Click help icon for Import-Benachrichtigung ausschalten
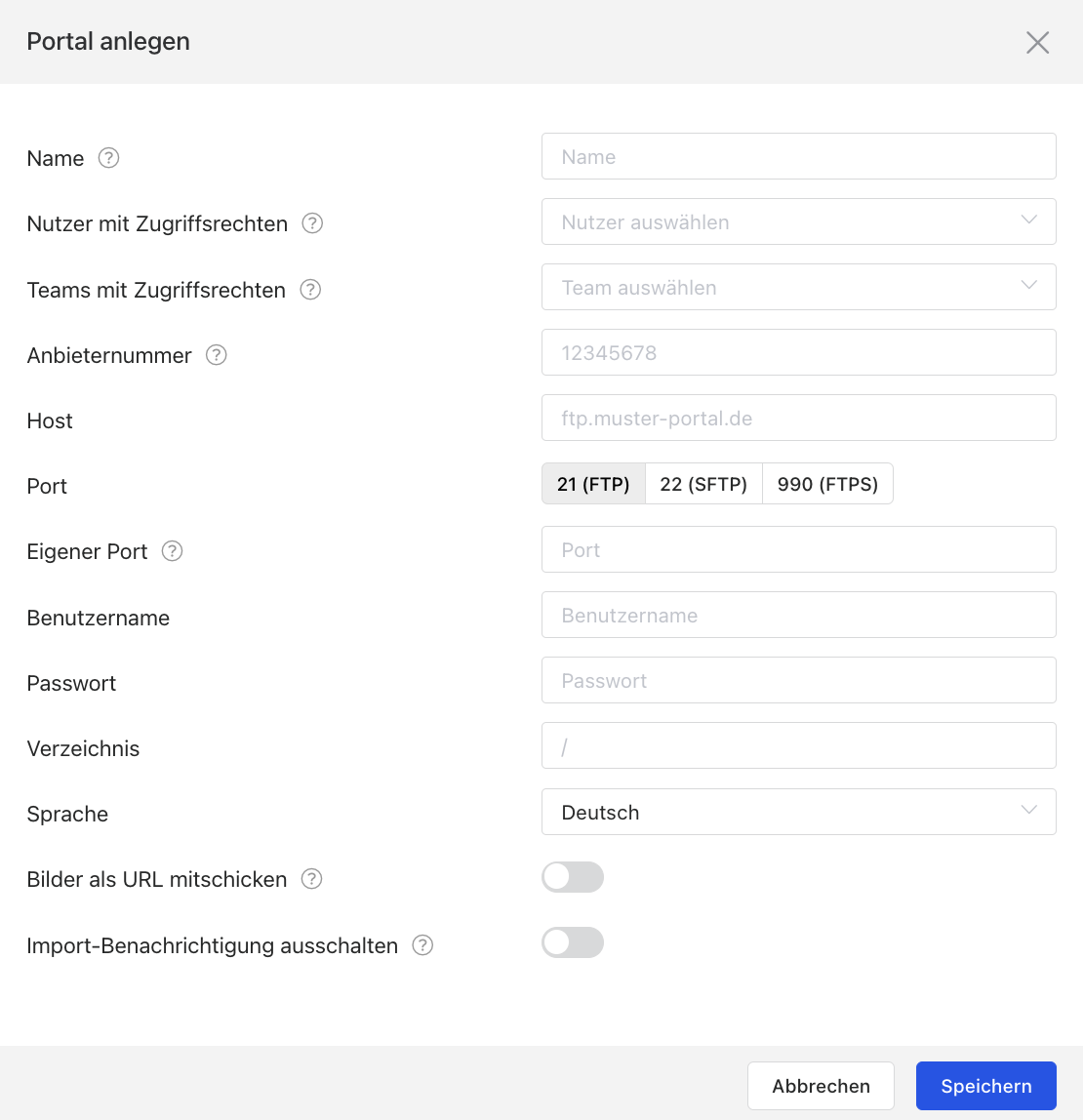Viewport: 1083px width, 1120px height. click(x=422, y=945)
